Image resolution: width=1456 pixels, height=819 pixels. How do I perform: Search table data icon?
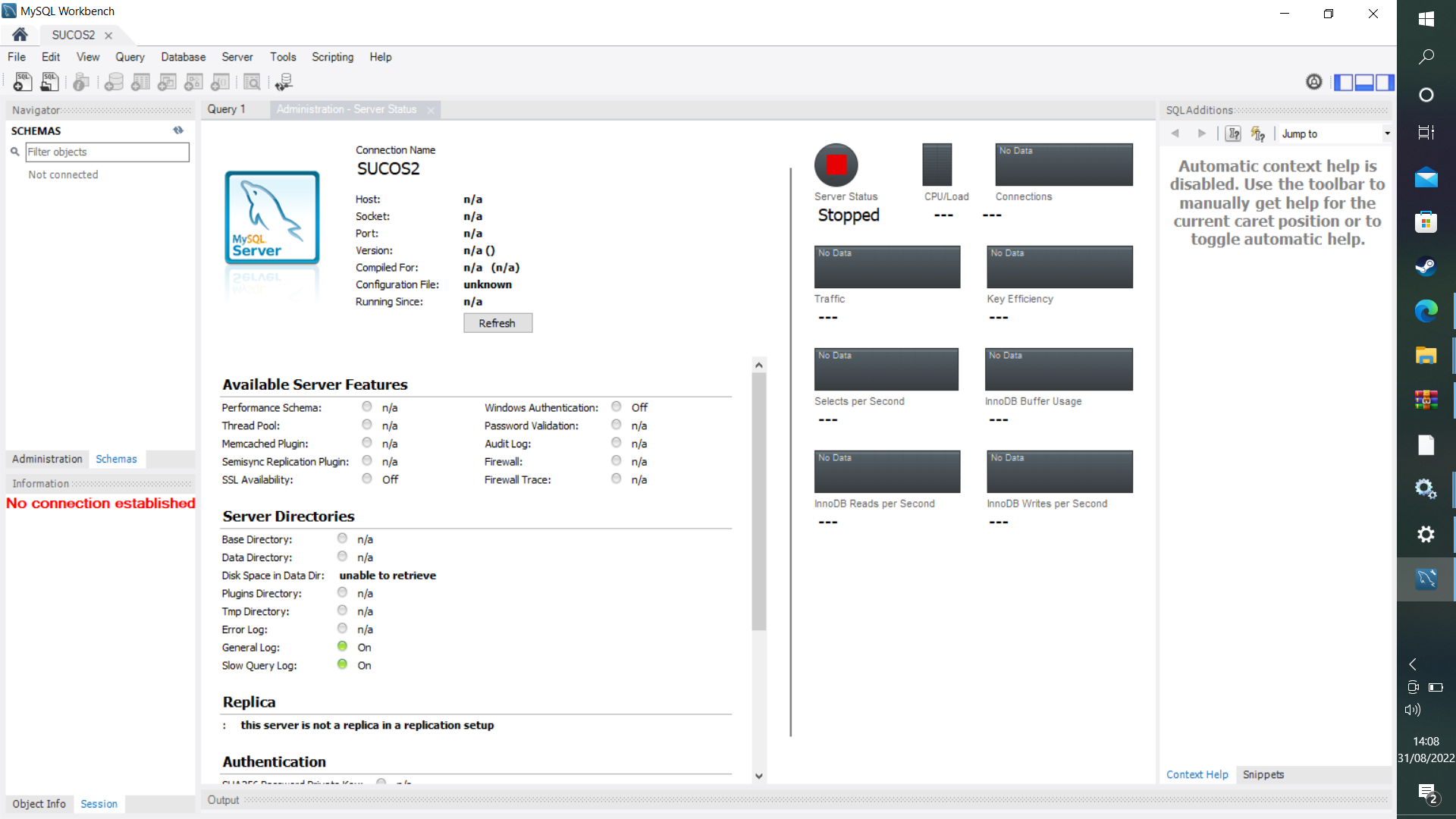point(252,82)
